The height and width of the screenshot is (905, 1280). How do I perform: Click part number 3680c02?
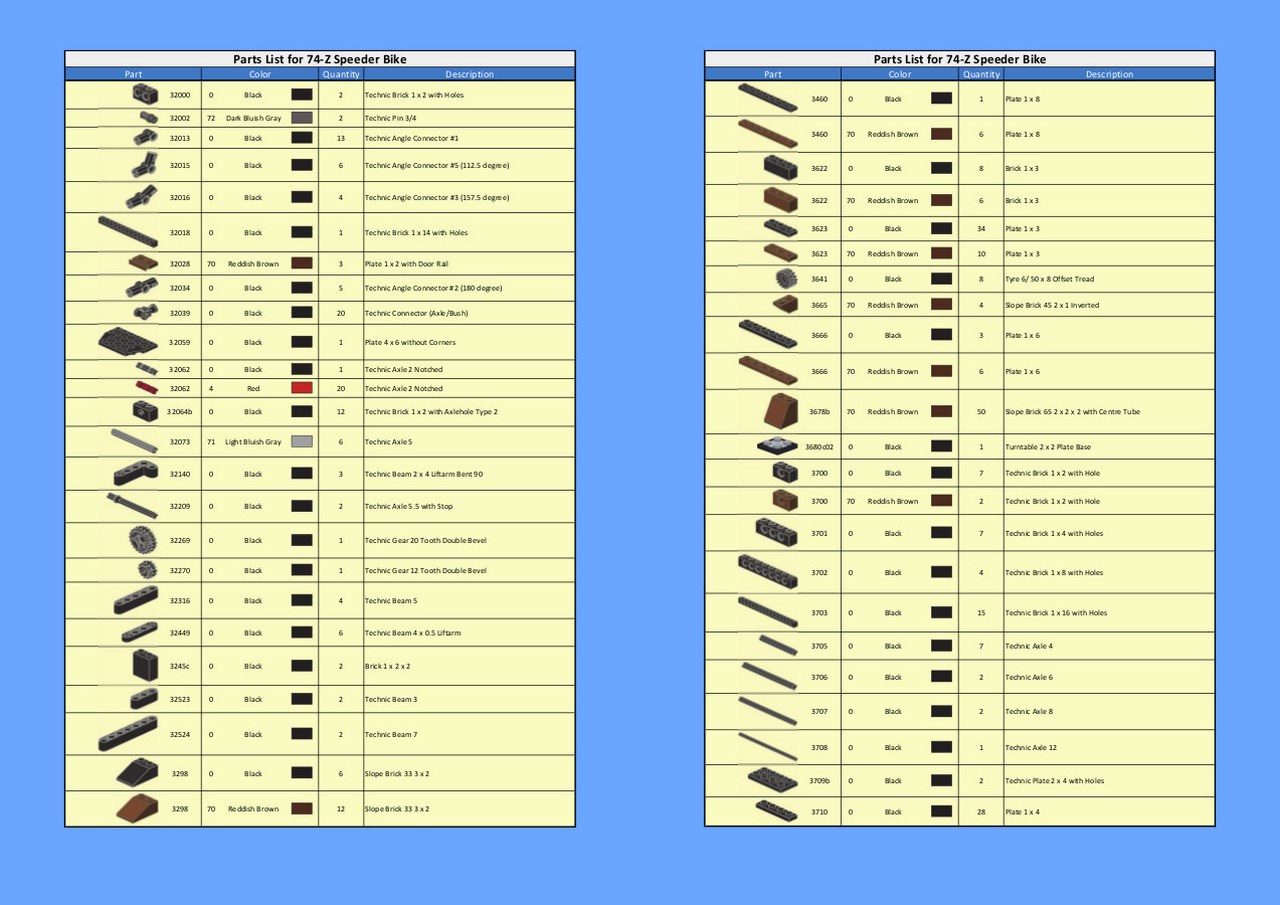tap(819, 446)
